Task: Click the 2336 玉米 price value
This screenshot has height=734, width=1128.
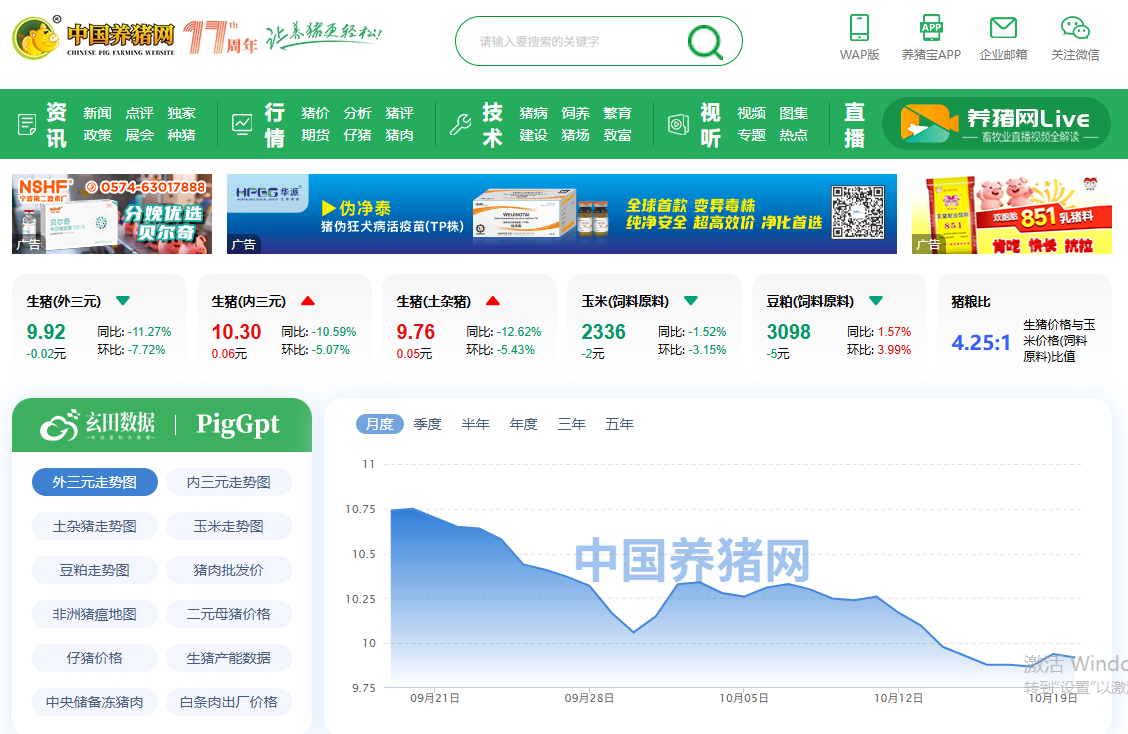Action: (x=604, y=332)
